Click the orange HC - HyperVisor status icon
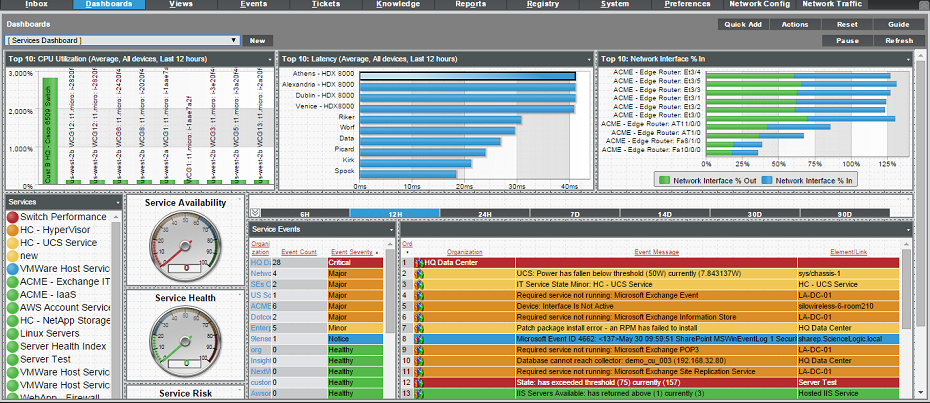This screenshot has width=930, height=403. (x=12, y=230)
